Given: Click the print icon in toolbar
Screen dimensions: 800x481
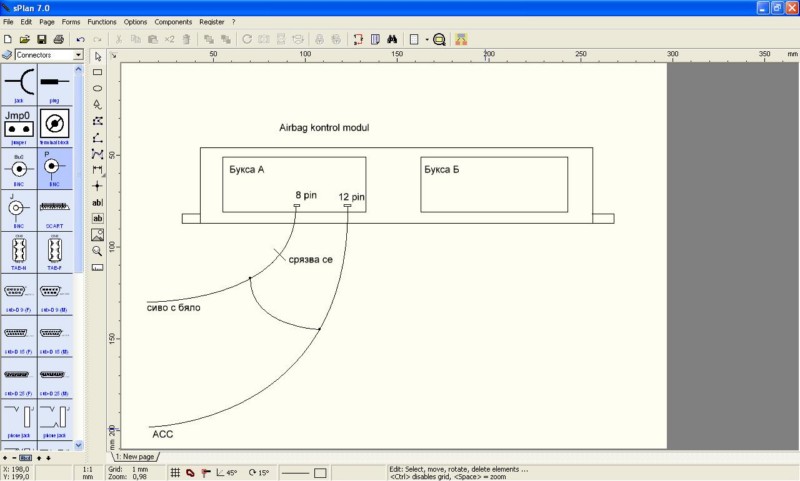Looking at the screenshot, I should 59,39.
